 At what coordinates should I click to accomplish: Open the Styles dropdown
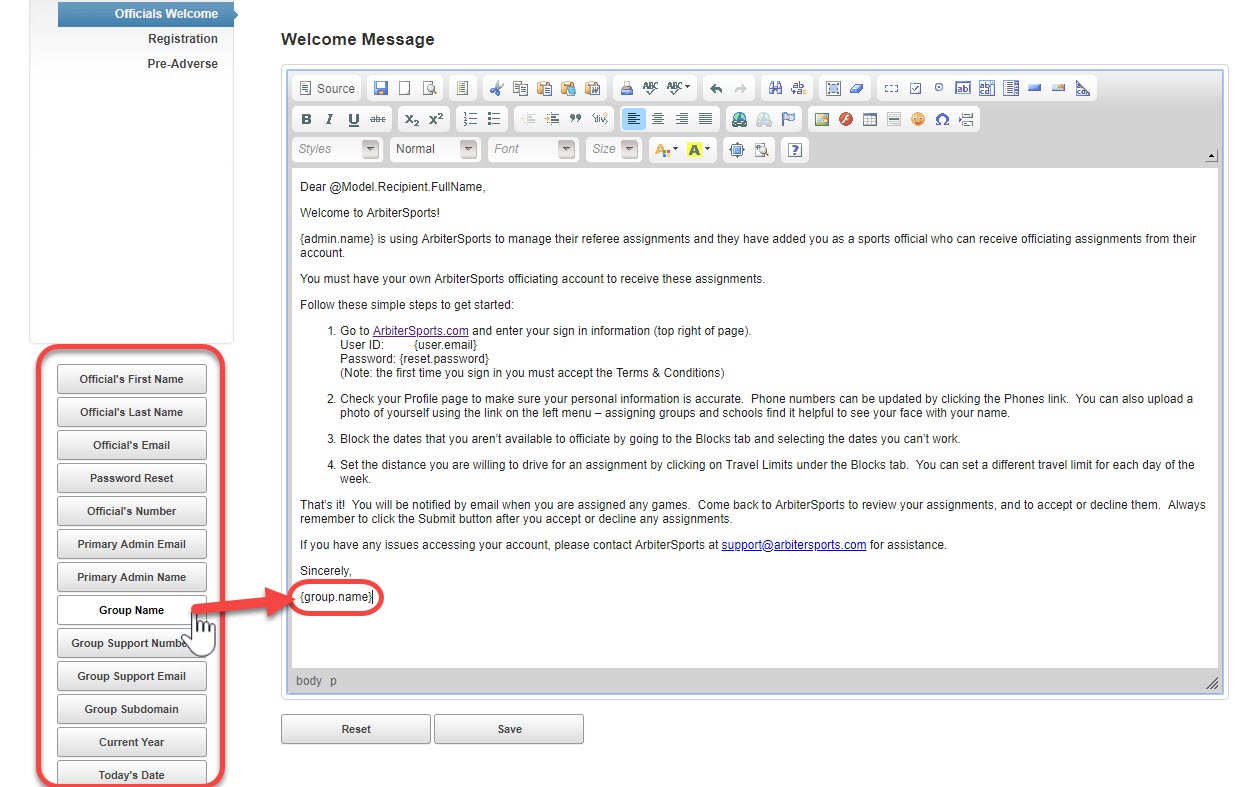click(x=337, y=149)
